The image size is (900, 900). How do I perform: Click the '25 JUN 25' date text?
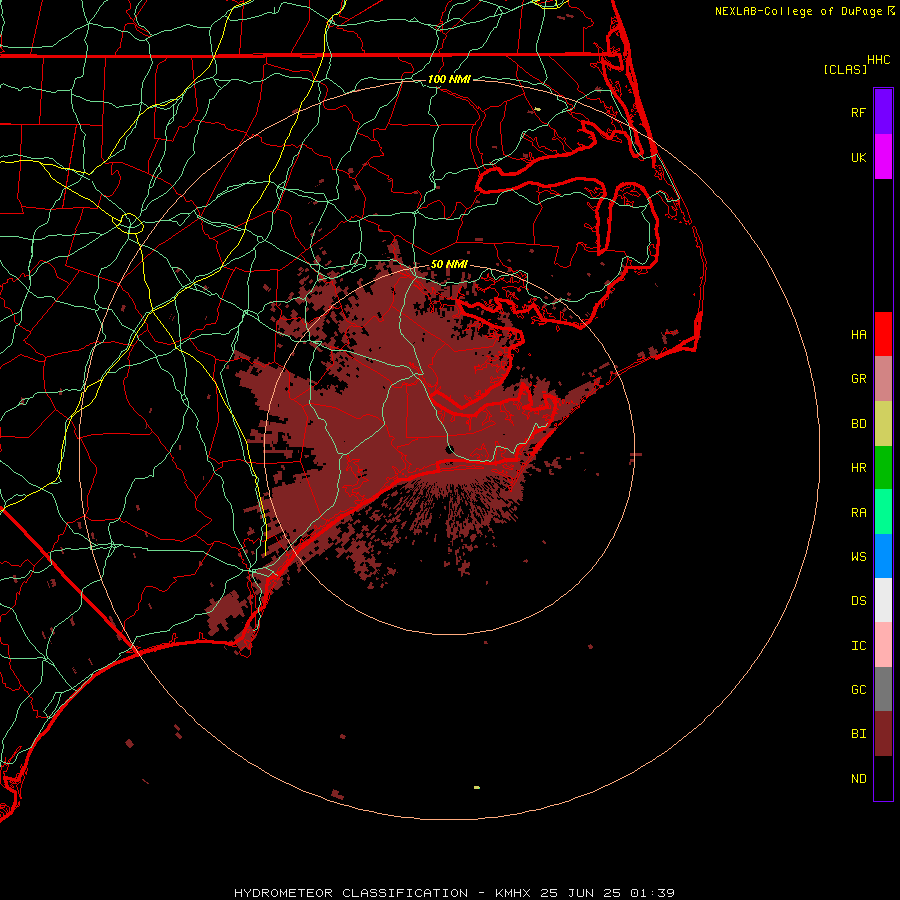pyautogui.click(x=581, y=893)
